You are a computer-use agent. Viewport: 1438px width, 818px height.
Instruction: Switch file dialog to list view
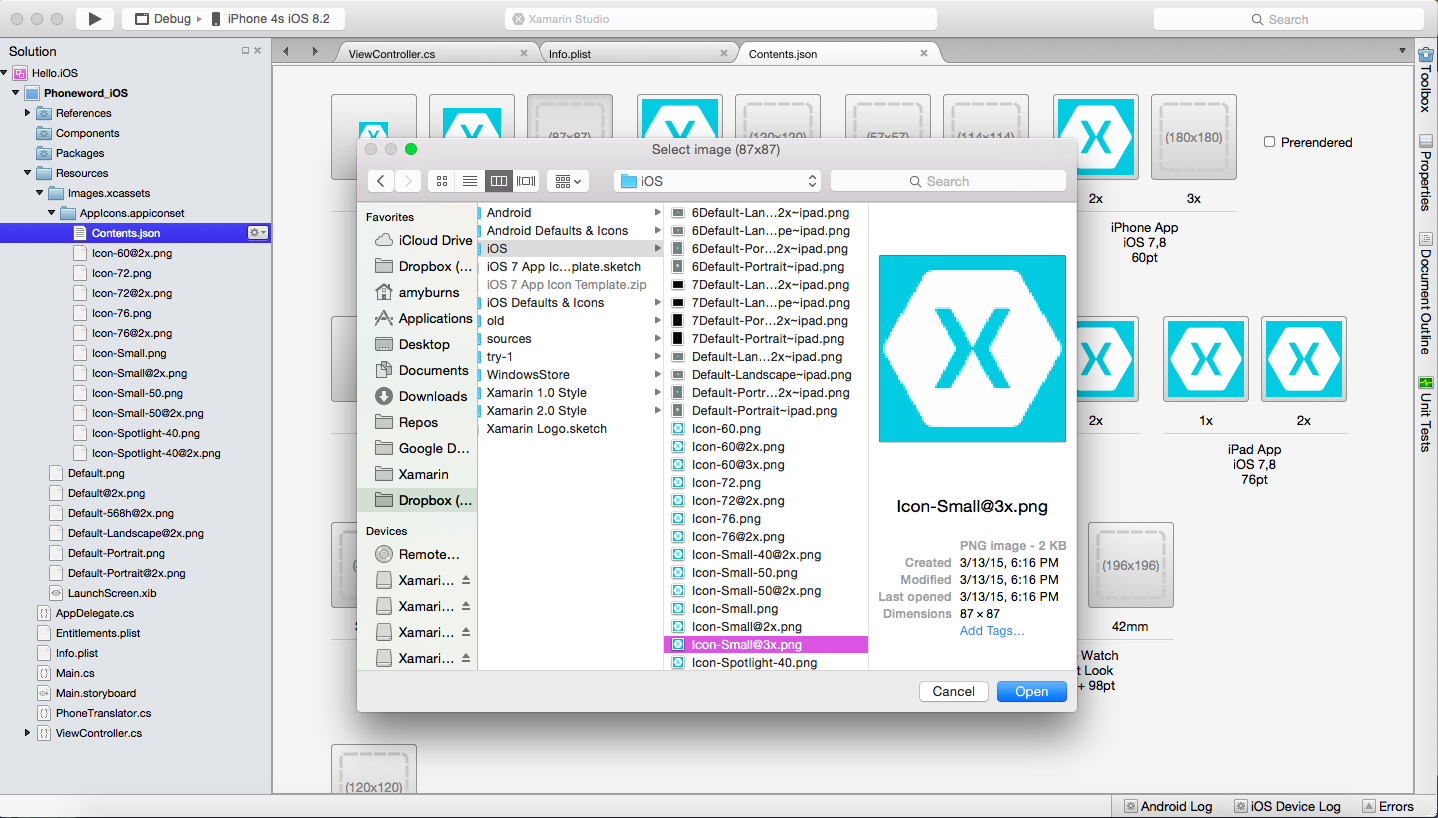click(x=470, y=181)
